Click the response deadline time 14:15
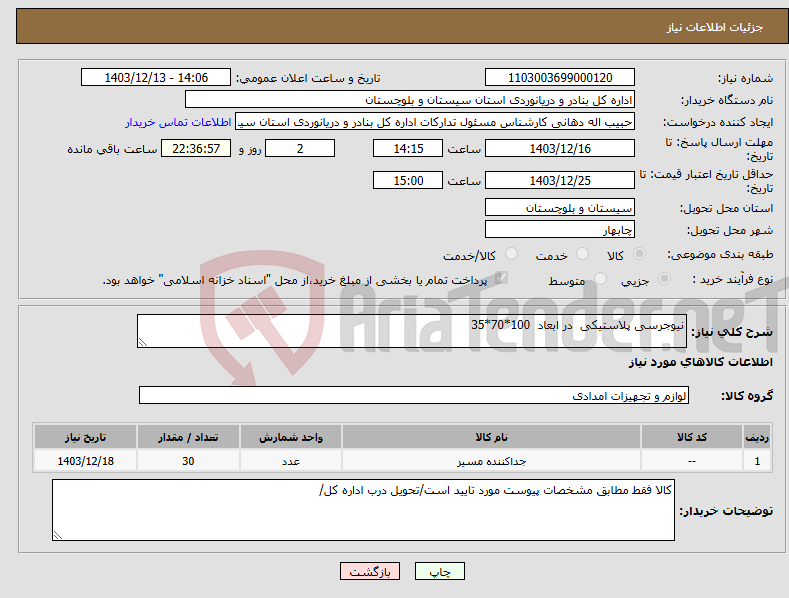The image size is (789, 598). pos(408,148)
